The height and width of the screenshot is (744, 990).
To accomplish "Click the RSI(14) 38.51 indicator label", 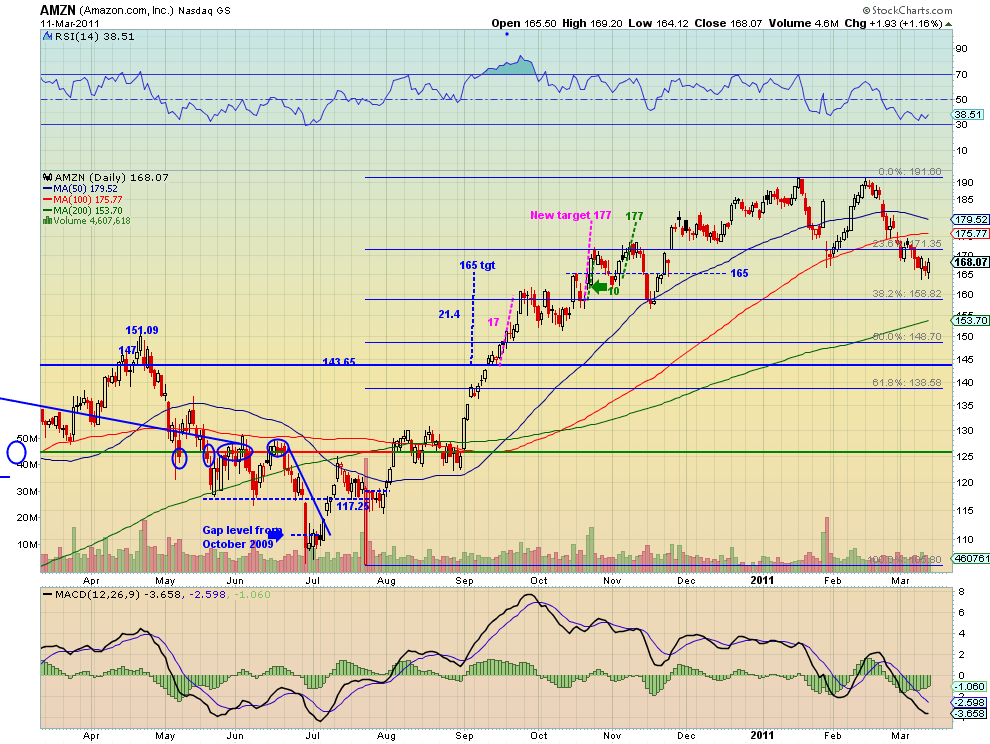I will pyautogui.click(x=94, y=37).
